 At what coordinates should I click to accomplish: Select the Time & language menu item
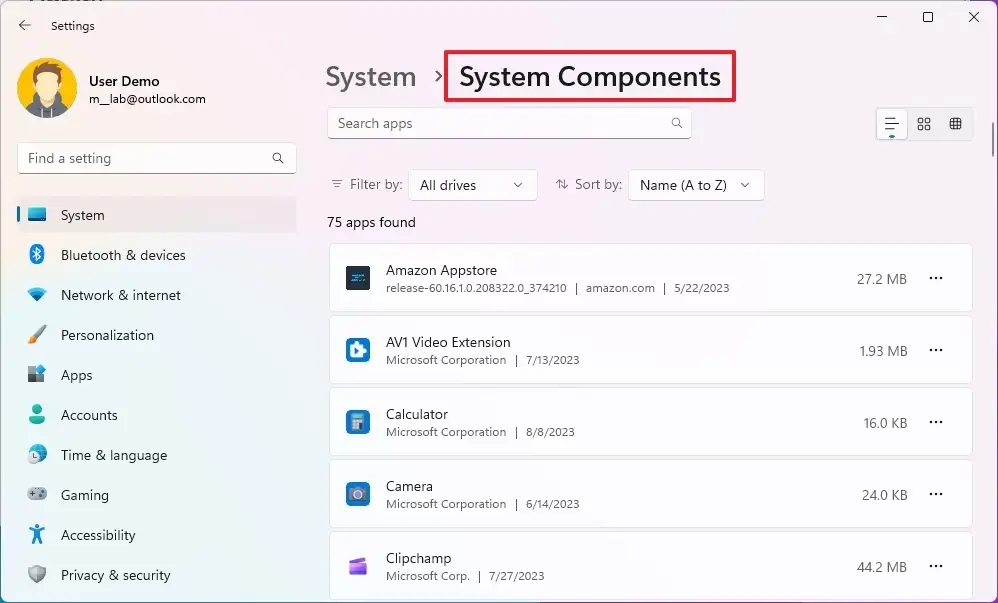pos(113,455)
